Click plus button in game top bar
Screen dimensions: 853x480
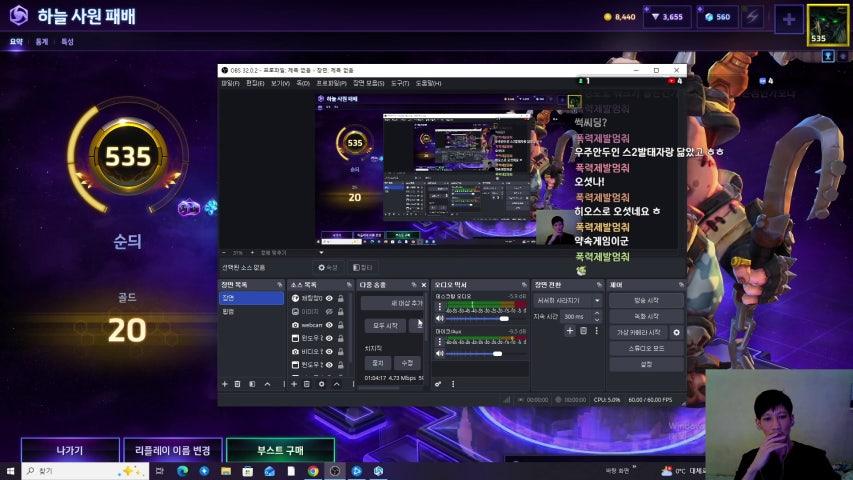coord(789,19)
